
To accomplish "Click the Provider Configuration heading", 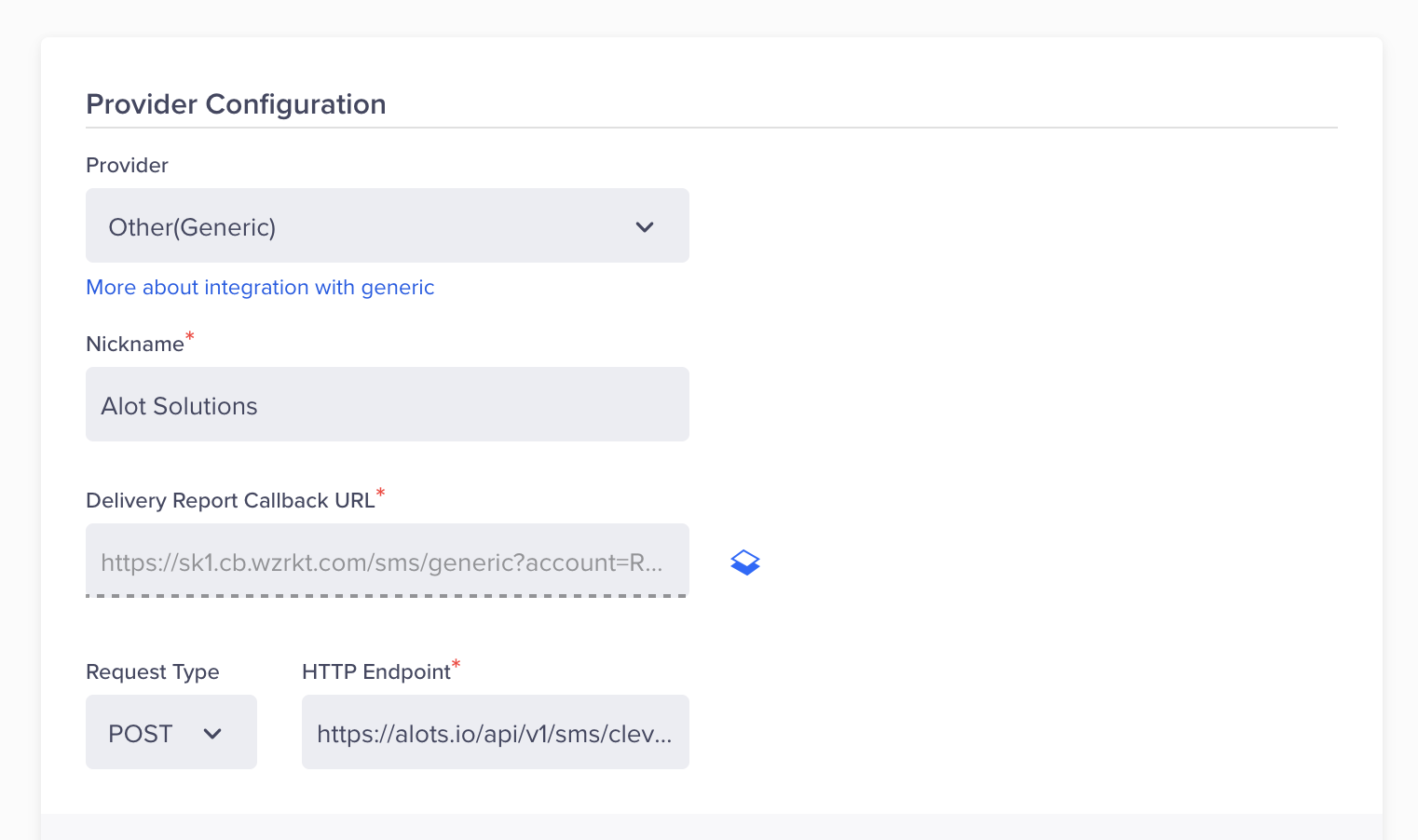I will click(x=236, y=104).
